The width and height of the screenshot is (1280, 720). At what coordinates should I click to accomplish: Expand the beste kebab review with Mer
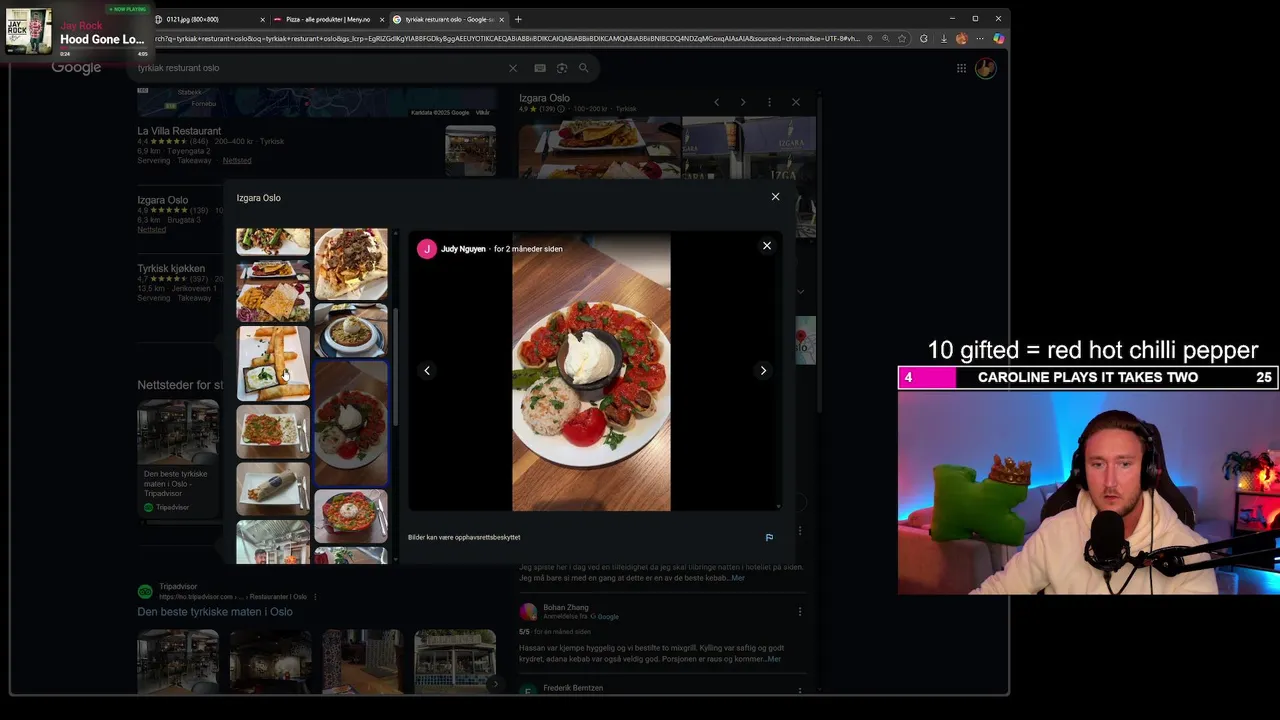[x=737, y=578]
